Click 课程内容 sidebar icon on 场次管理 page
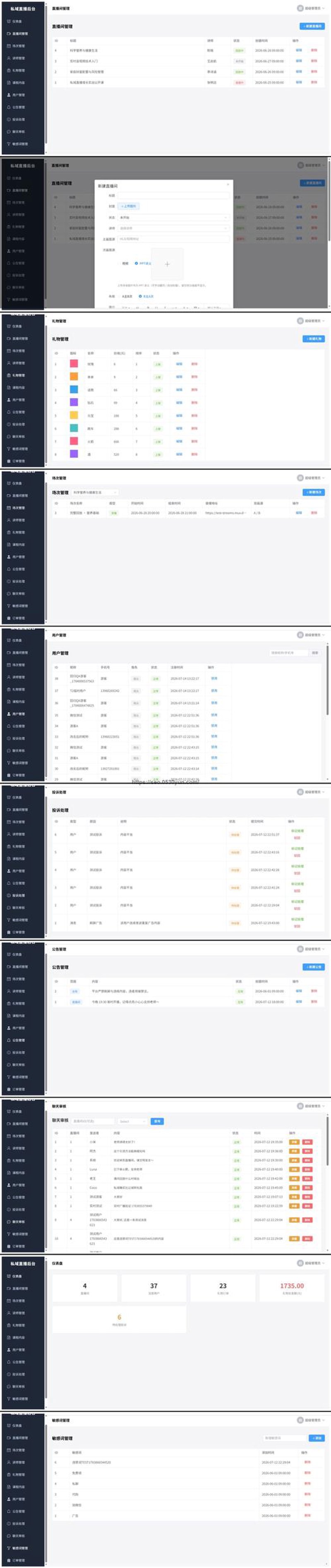The height and width of the screenshot is (1568, 331). [9, 544]
